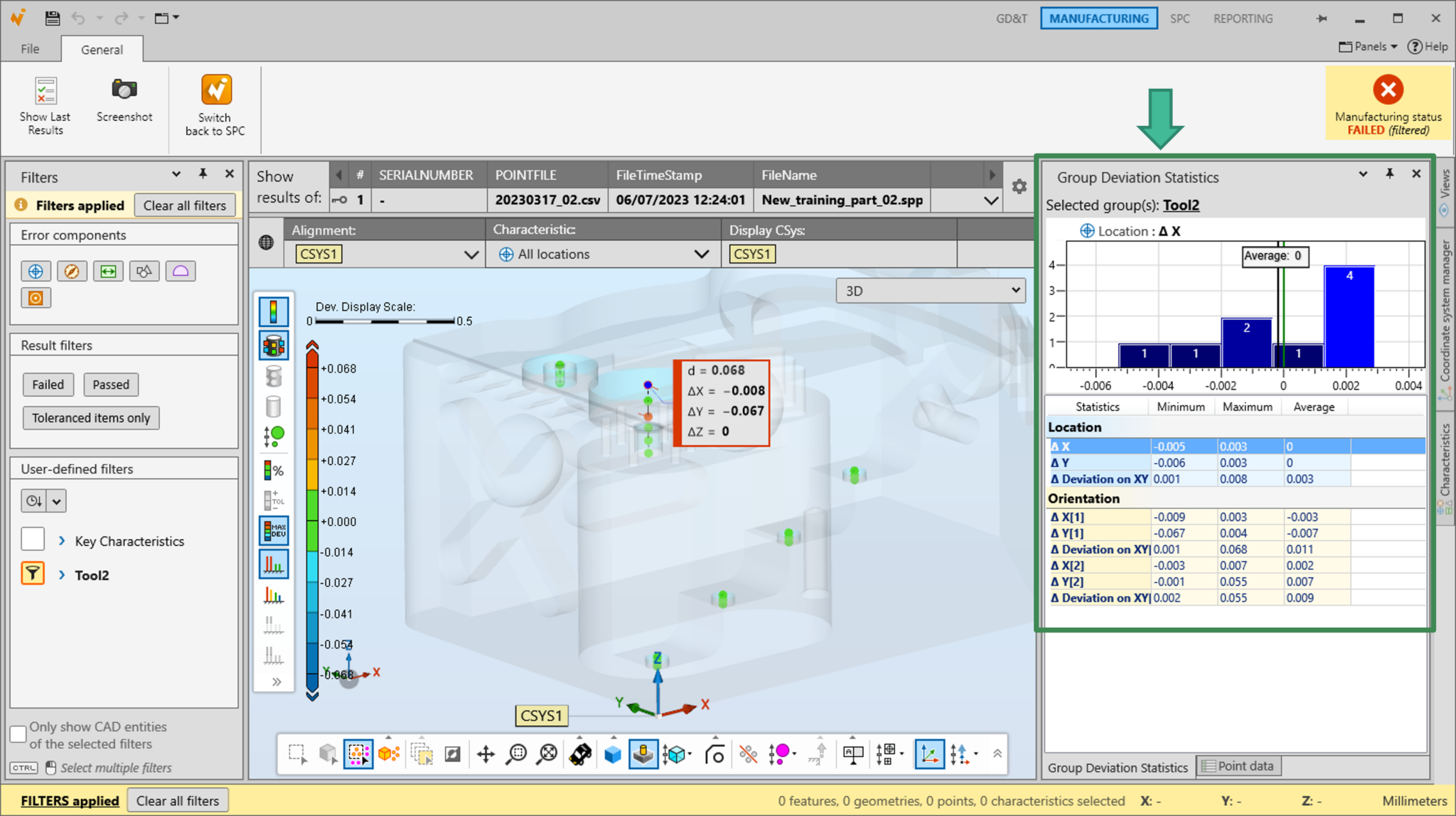This screenshot has width=1456, height=816.
Task: Switch to the GD&T workspace tab
Action: point(1011,18)
